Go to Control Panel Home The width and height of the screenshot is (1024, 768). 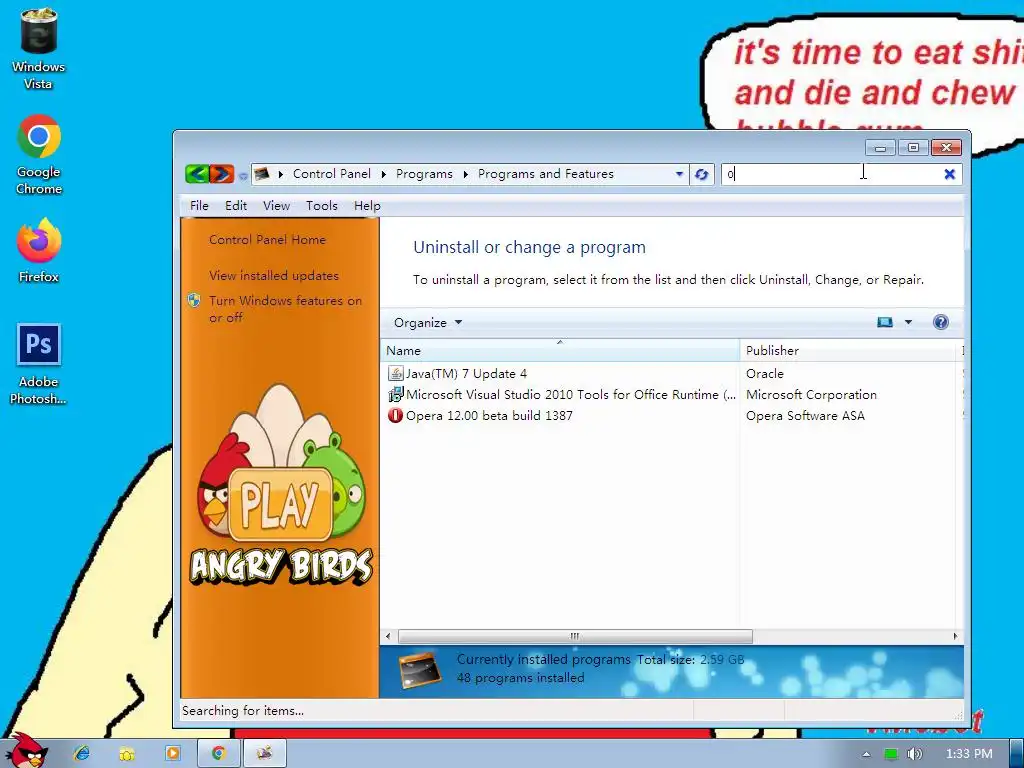[267, 240]
